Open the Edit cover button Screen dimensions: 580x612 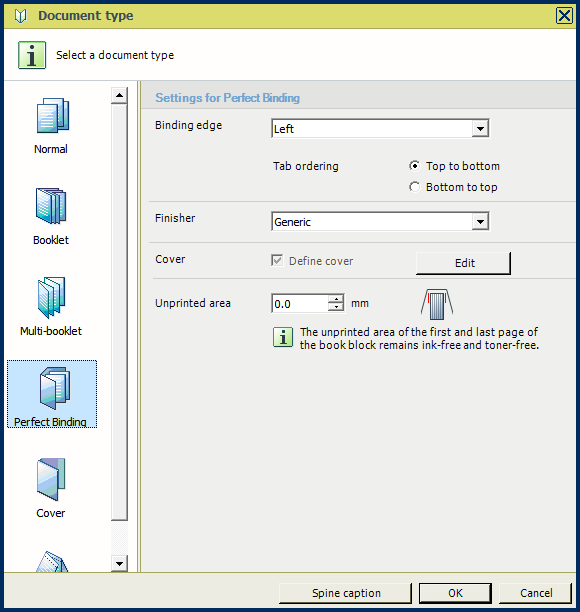coord(463,263)
